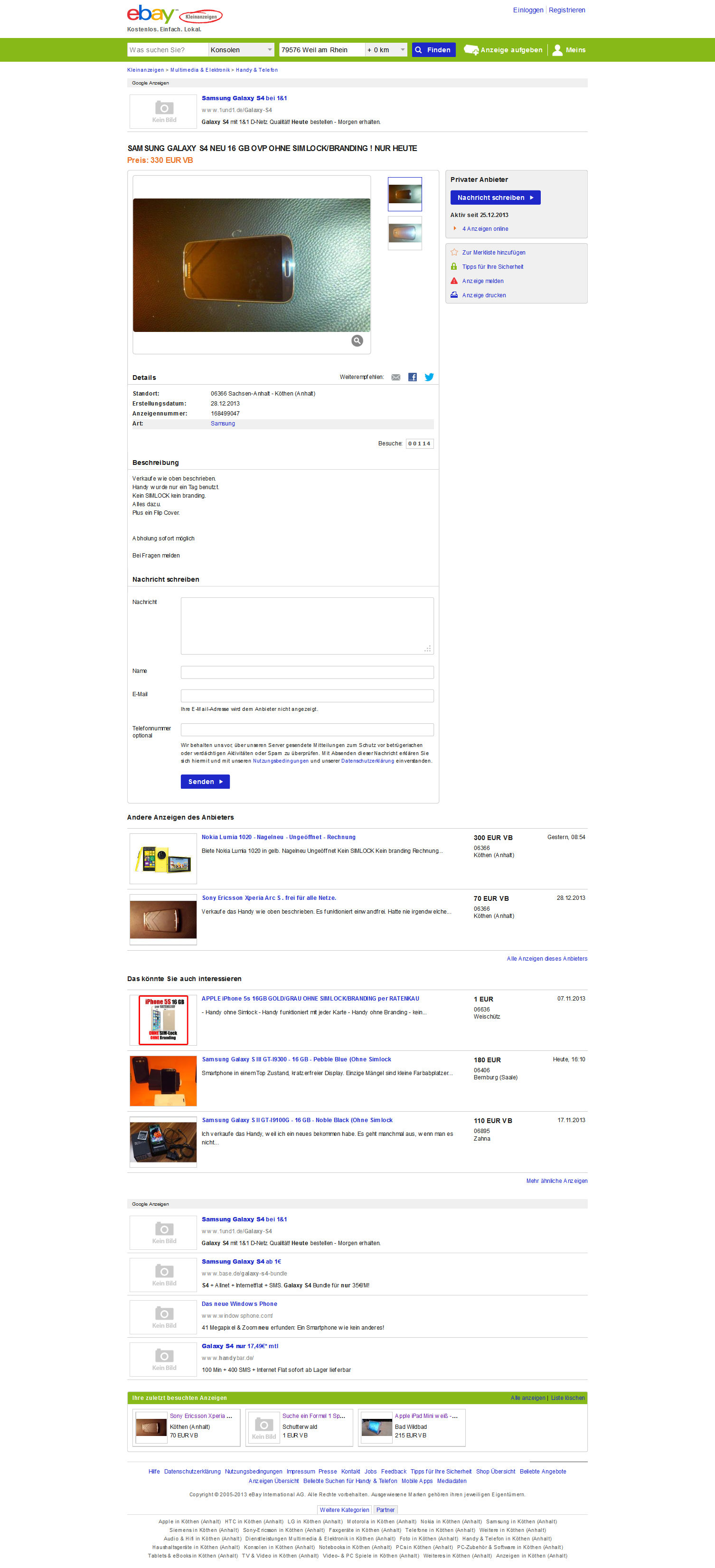Open the top Samsung Galaxy S4 bei 1&1 ad
The image size is (715, 1568).
pos(244,98)
